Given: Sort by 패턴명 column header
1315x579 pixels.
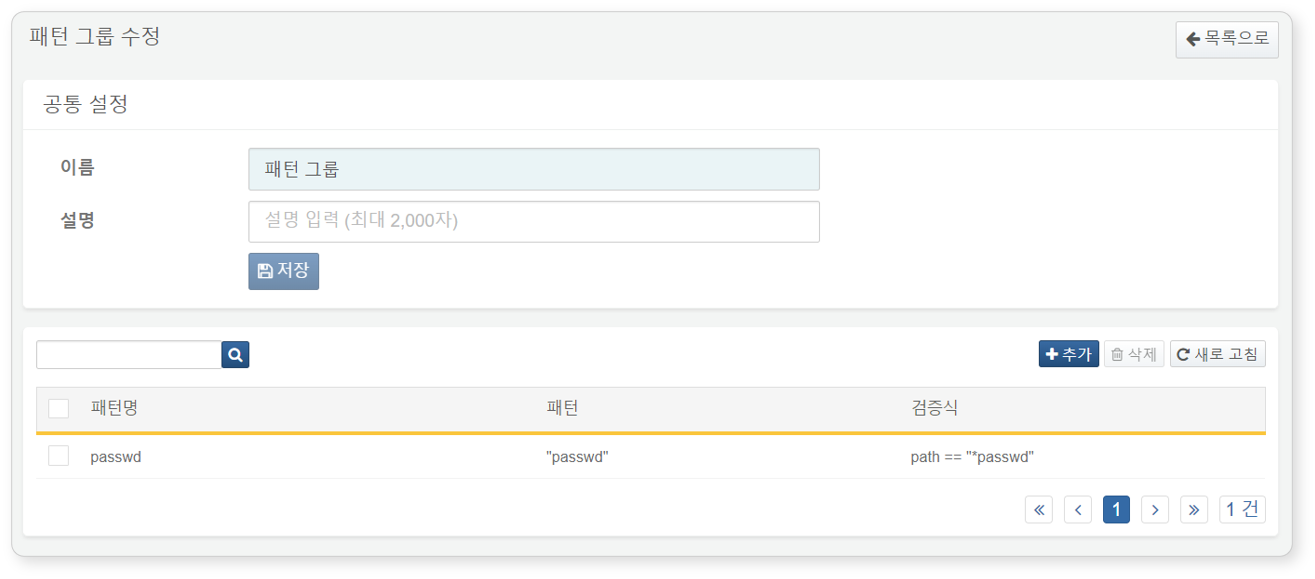Looking at the screenshot, I should [114, 408].
